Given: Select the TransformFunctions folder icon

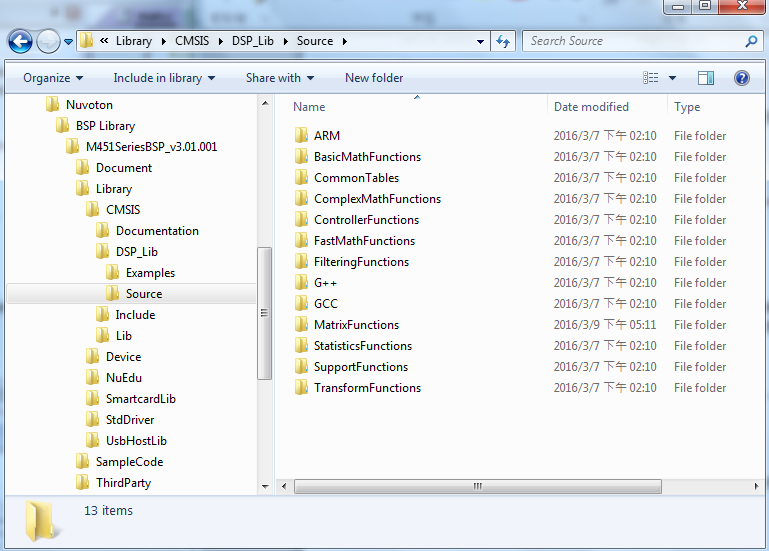Looking at the screenshot, I should point(301,388).
